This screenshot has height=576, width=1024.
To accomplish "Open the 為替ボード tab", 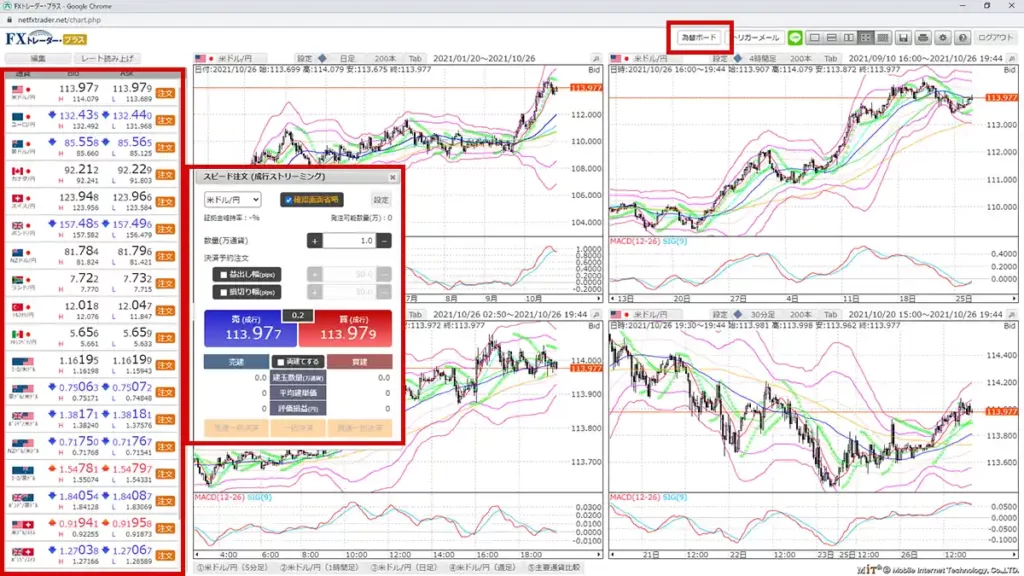I will 699,38.
